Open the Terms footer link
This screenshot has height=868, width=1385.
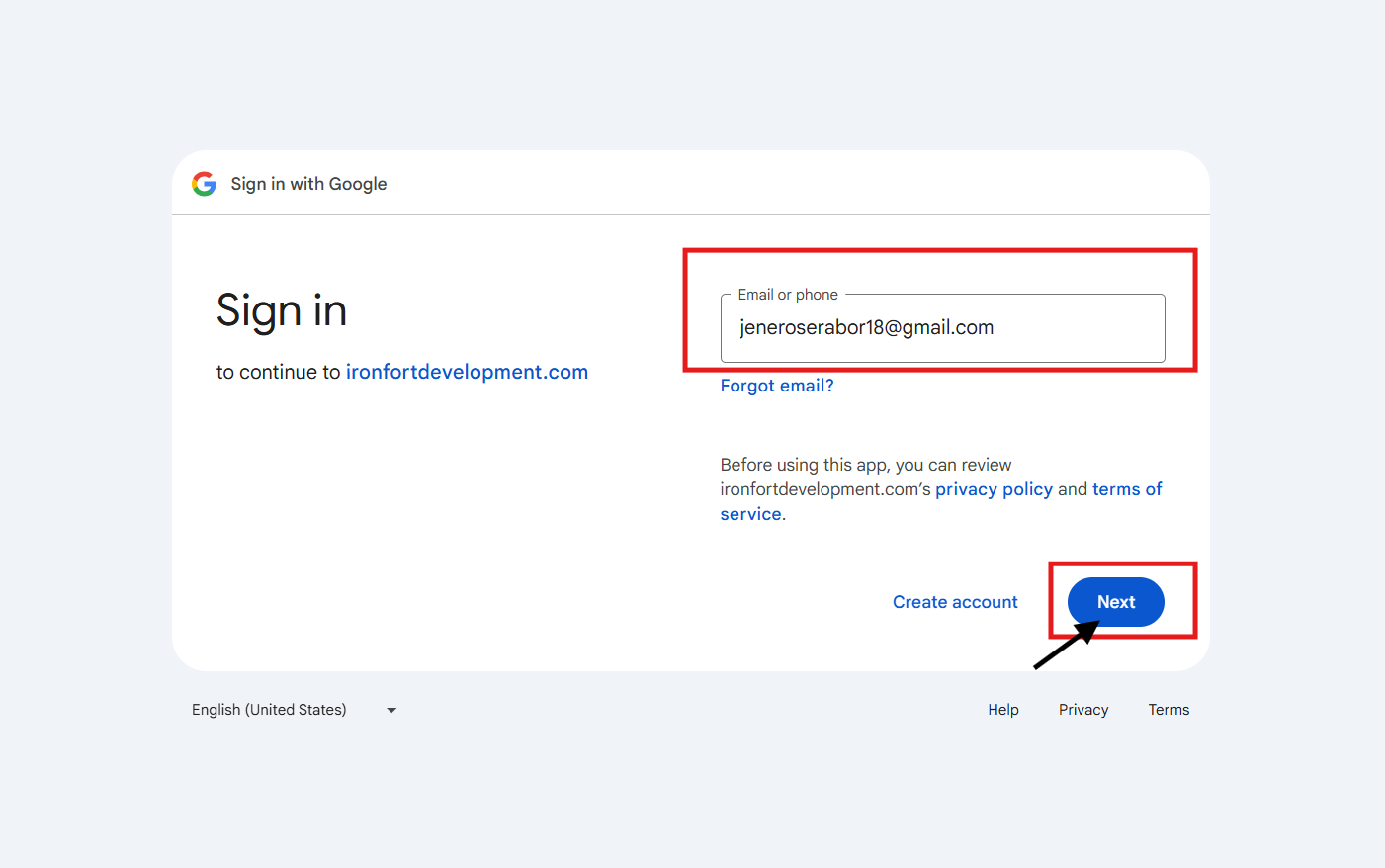[1169, 710]
